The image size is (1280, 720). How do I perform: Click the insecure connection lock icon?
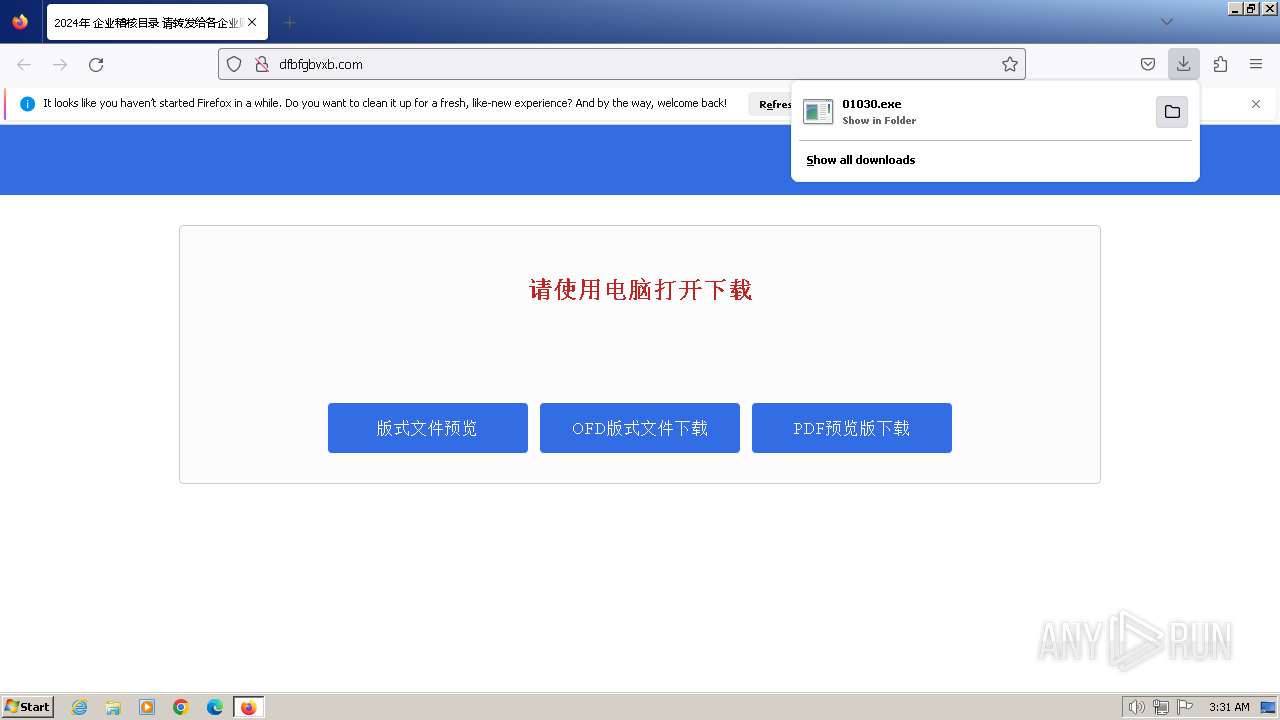(x=262, y=64)
